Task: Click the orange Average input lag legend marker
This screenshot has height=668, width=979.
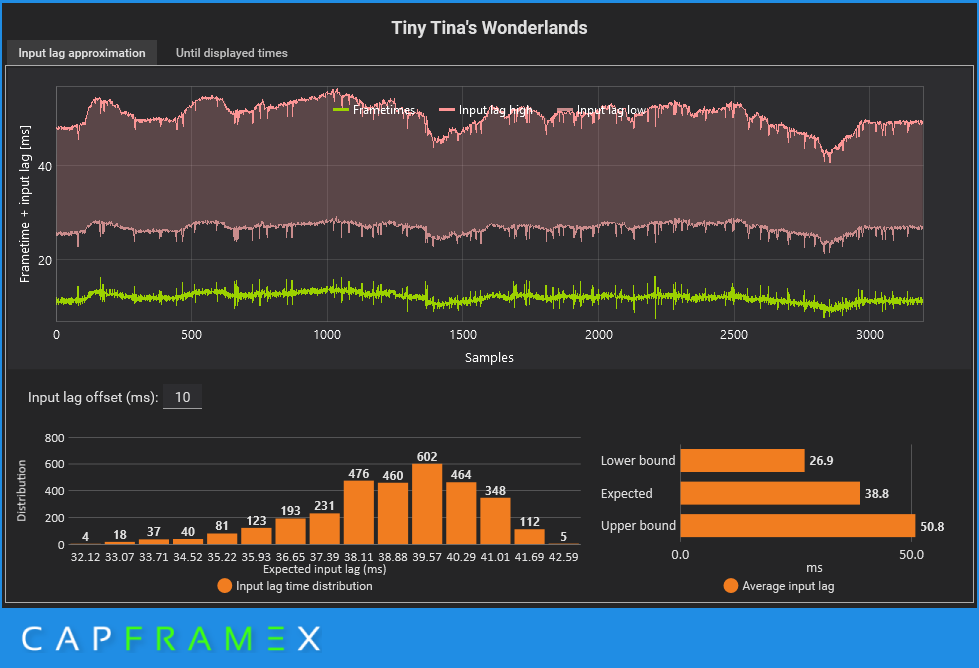Action: tap(731, 586)
